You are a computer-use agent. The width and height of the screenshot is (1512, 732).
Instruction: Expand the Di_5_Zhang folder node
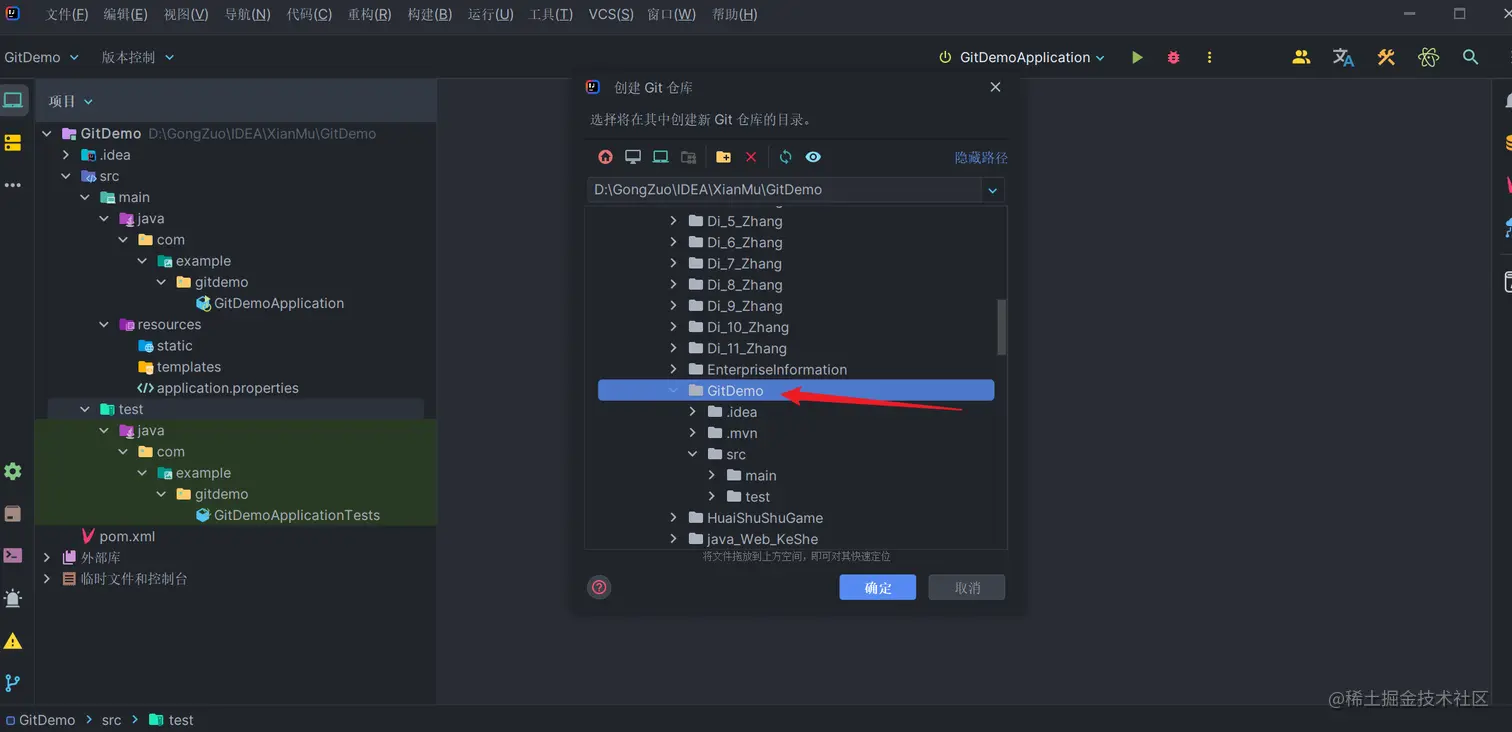[674, 221]
